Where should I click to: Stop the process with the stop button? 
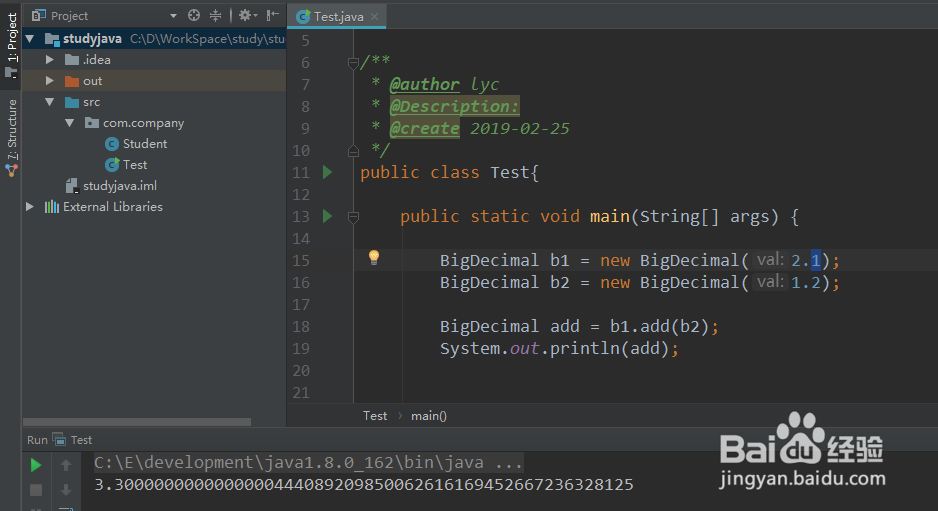[36, 490]
